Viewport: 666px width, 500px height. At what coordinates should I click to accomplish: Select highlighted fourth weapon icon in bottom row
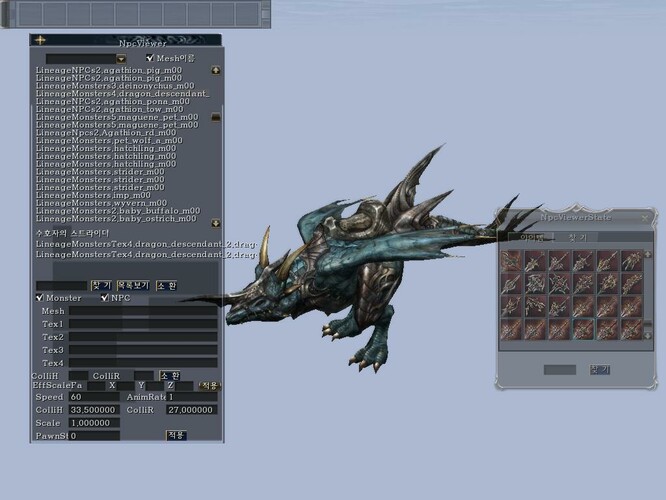coord(583,329)
